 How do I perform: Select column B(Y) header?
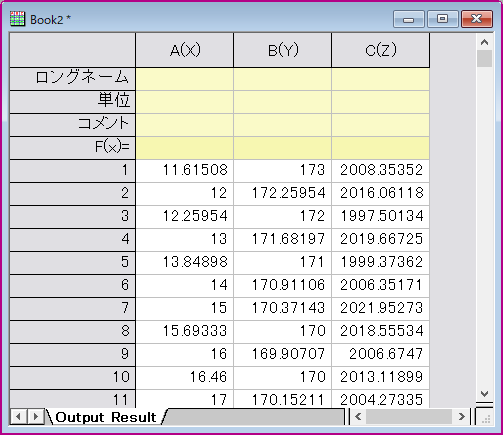point(283,50)
